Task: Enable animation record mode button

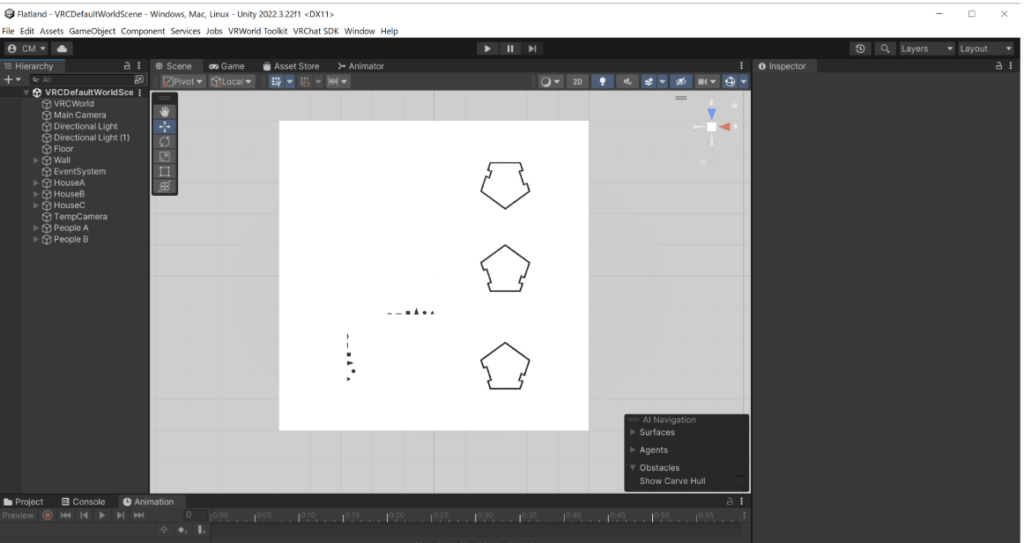Action: coord(48,516)
